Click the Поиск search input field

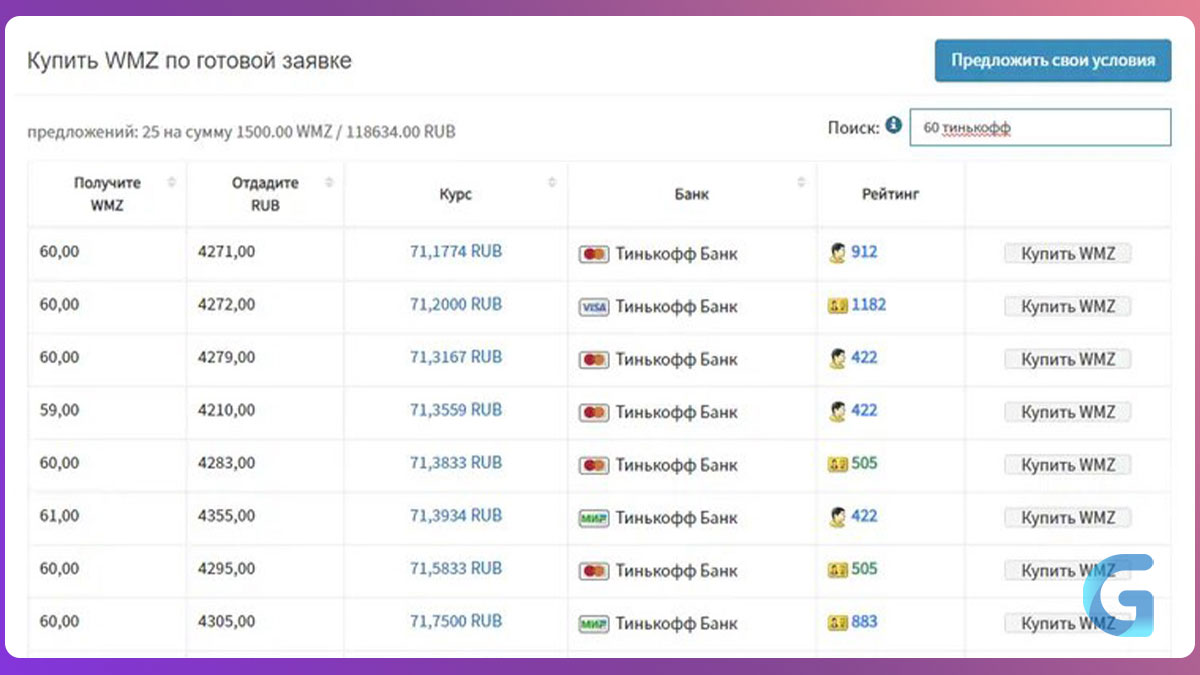pos(1040,128)
